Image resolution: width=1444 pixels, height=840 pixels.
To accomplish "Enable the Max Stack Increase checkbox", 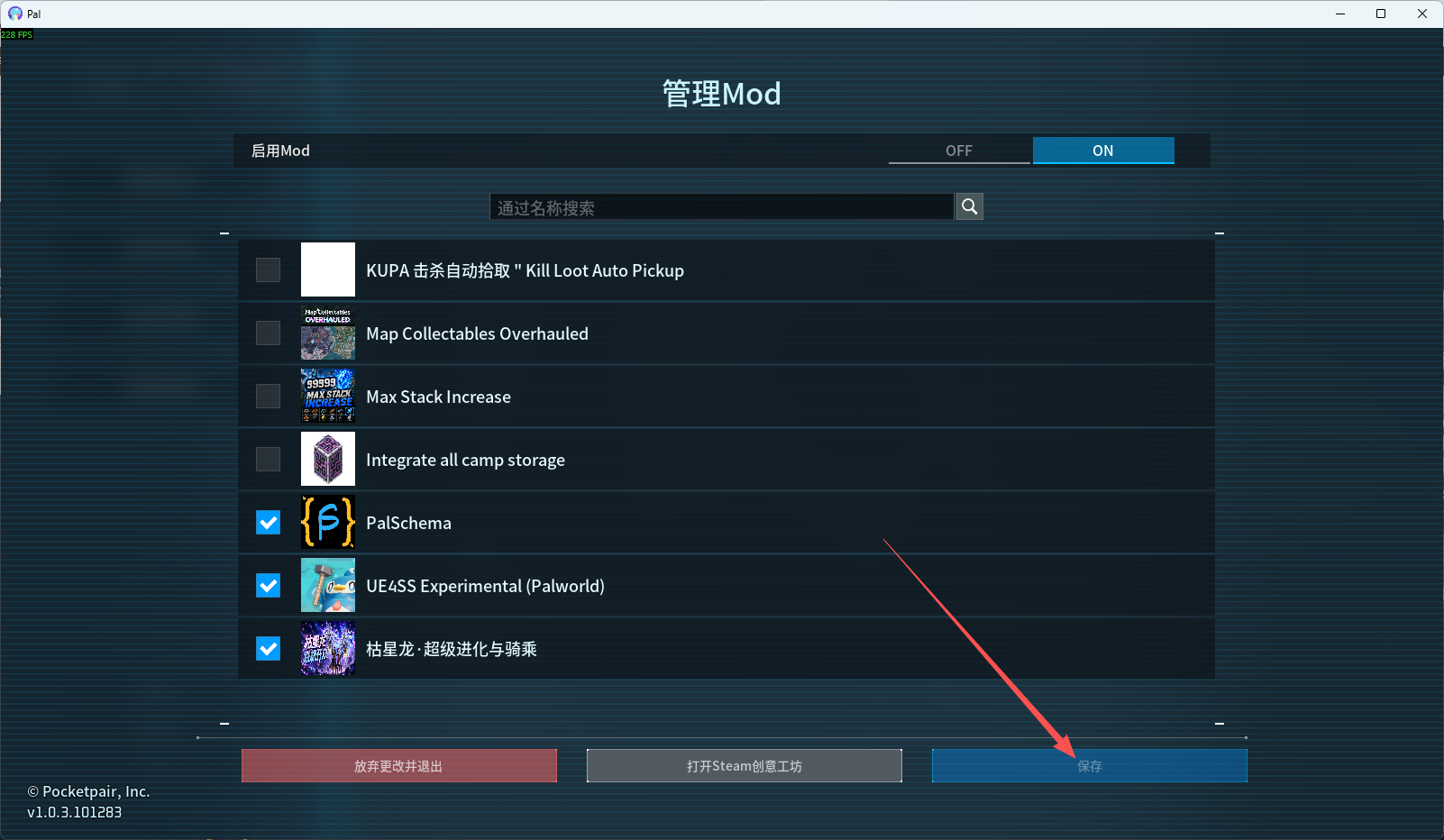I will tap(268, 396).
